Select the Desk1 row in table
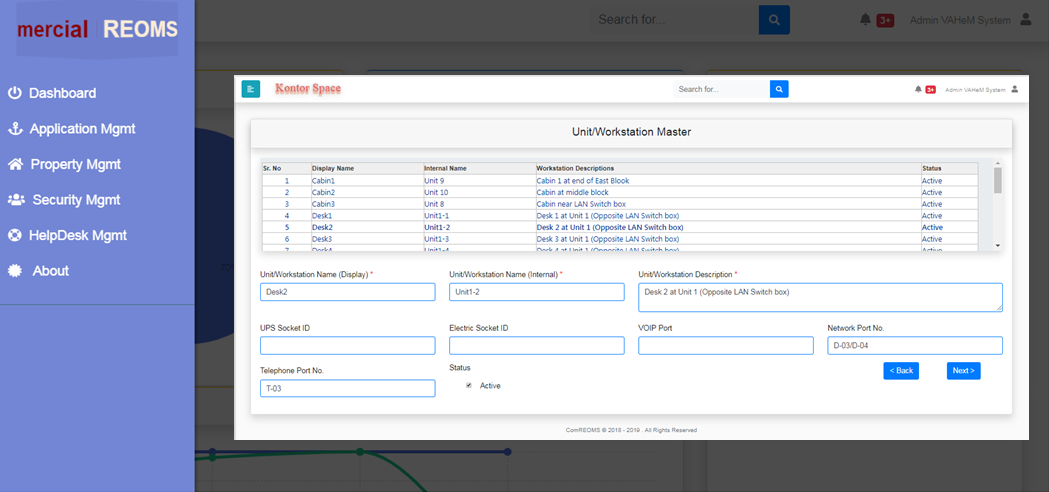Image resolution: width=1049 pixels, height=492 pixels. [619, 216]
